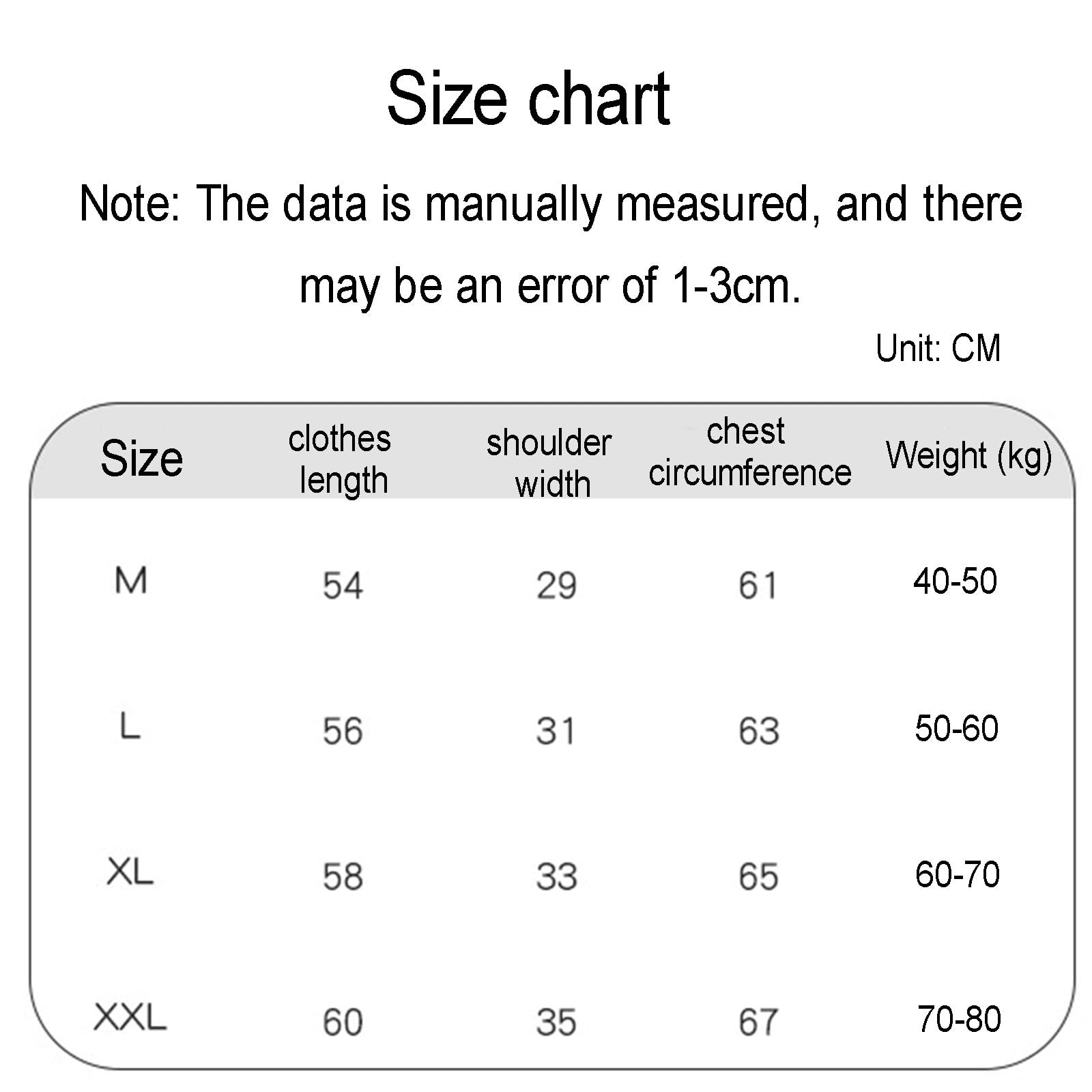Click chest circumference value 65
The height and width of the screenshot is (1092, 1092).
(758, 876)
